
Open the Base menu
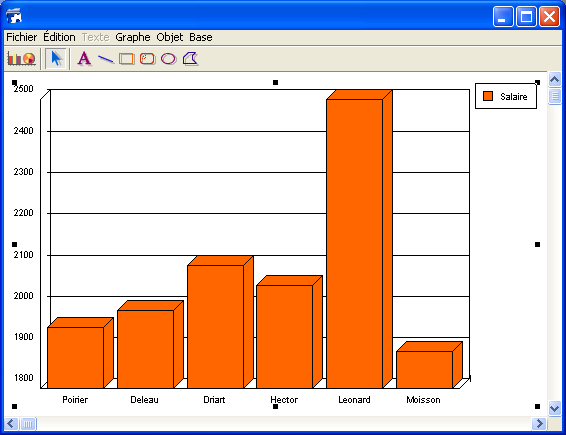click(x=201, y=37)
